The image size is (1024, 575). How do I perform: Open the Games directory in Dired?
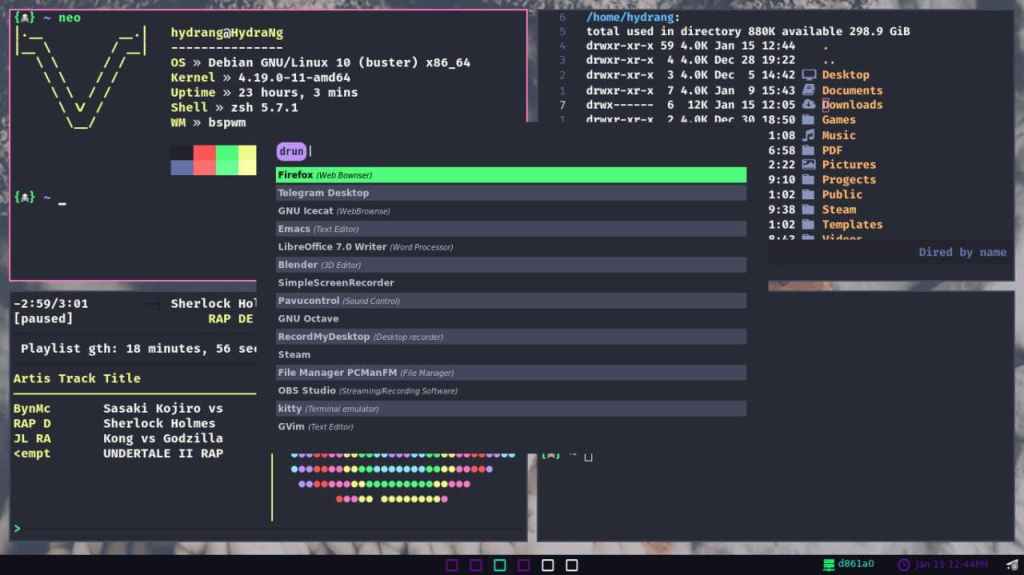(838, 120)
